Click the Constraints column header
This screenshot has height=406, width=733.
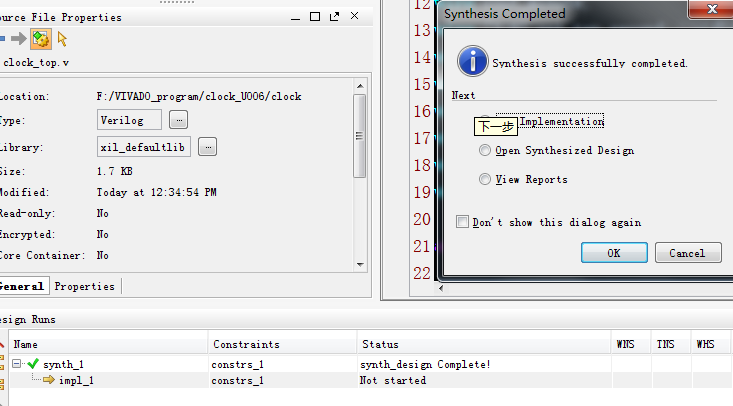[x=282, y=344]
